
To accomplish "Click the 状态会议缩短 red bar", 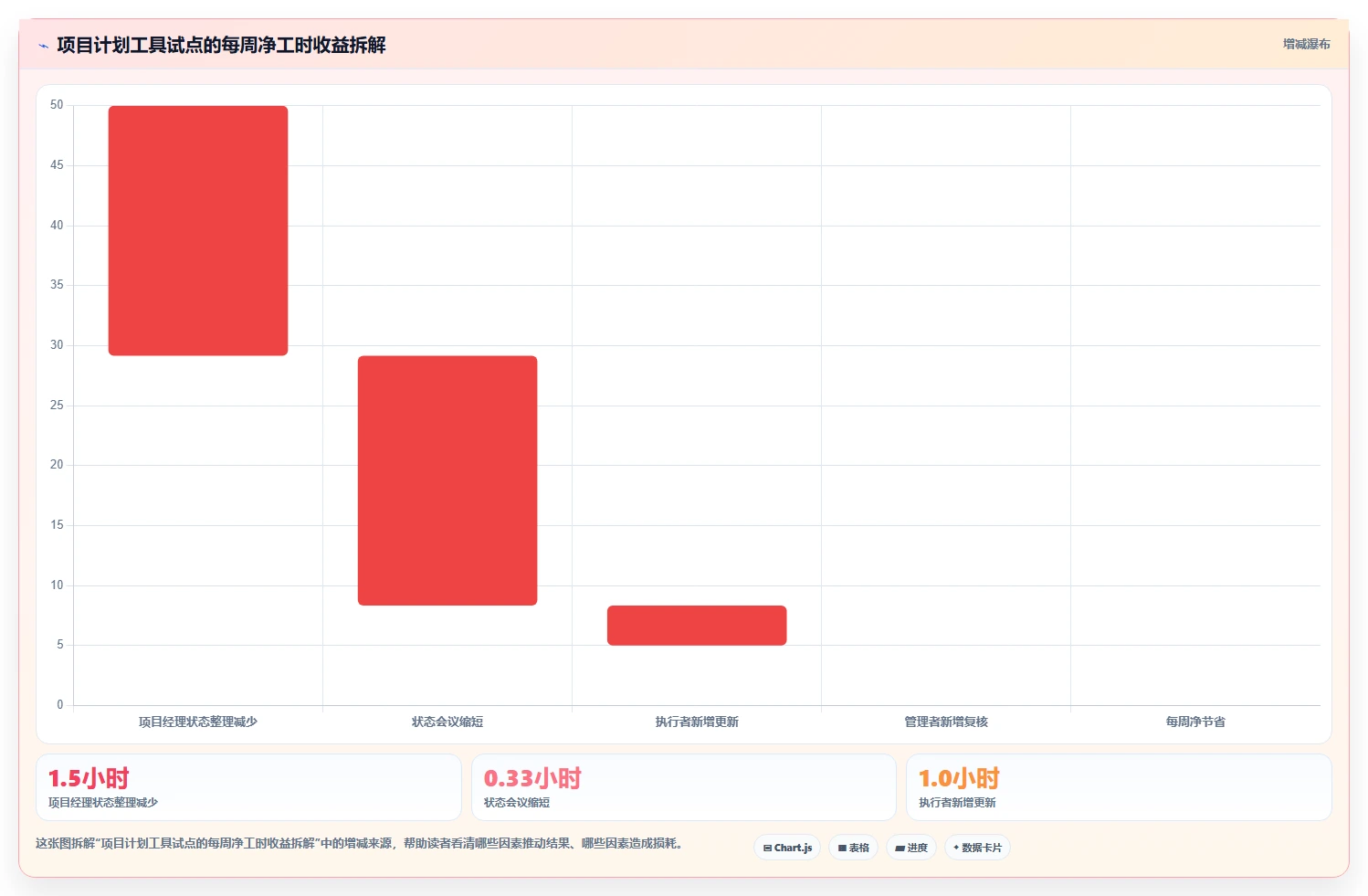I will coord(447,480).
